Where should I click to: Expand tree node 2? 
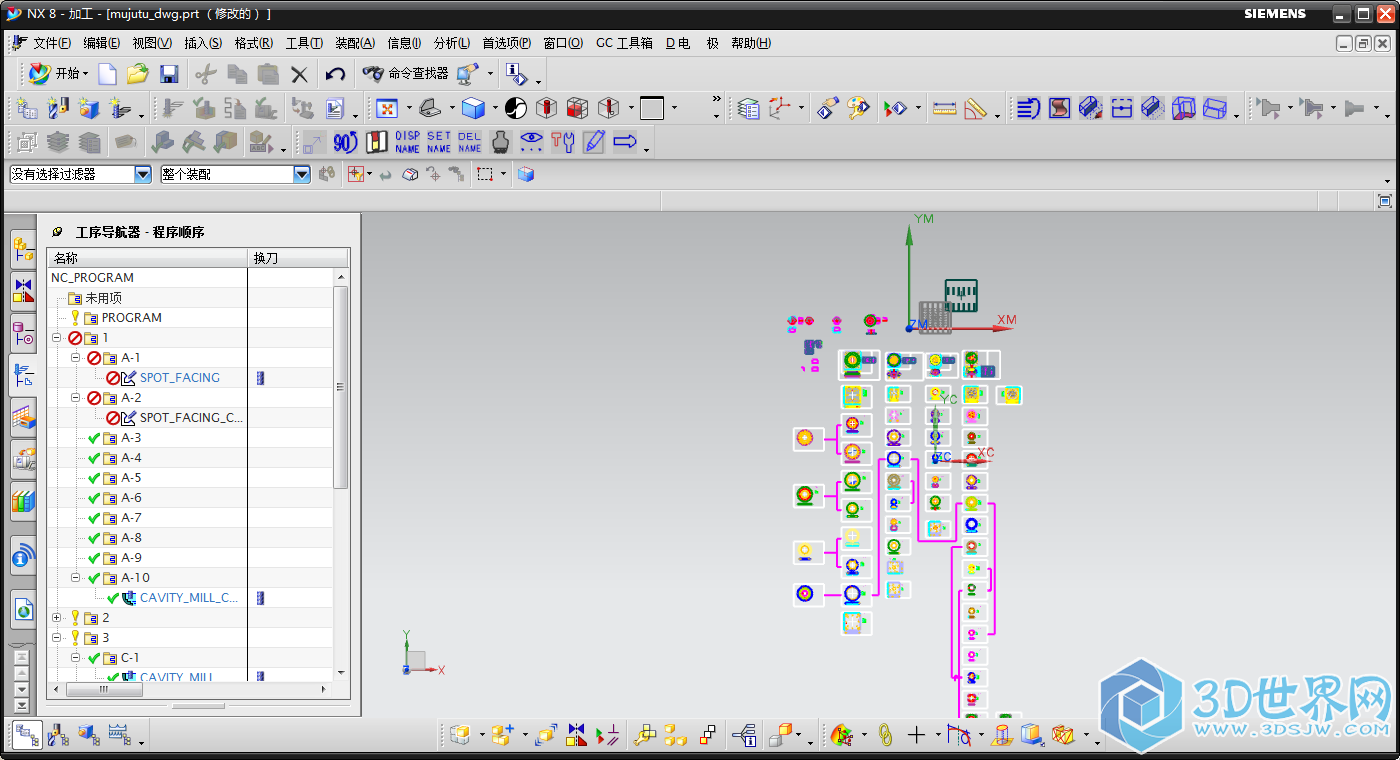pyautogui.click(x=57, y=618)
